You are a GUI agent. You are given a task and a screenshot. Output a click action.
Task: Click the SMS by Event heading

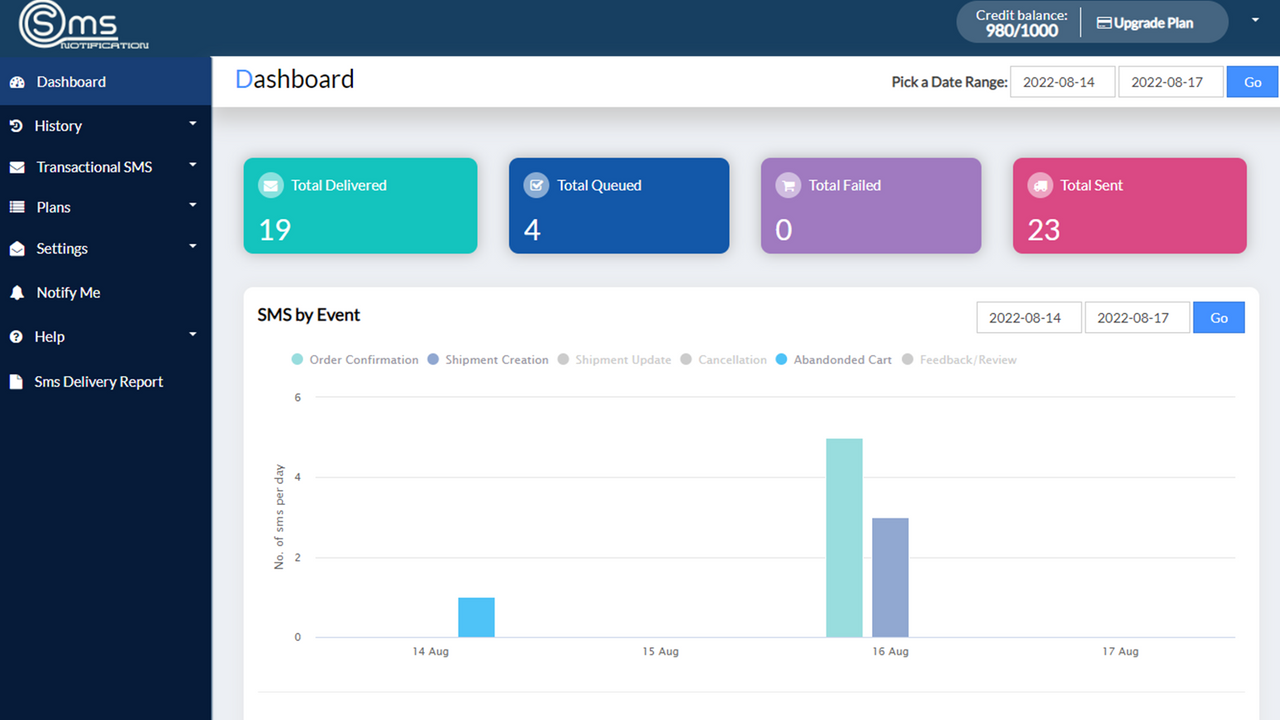309,315
